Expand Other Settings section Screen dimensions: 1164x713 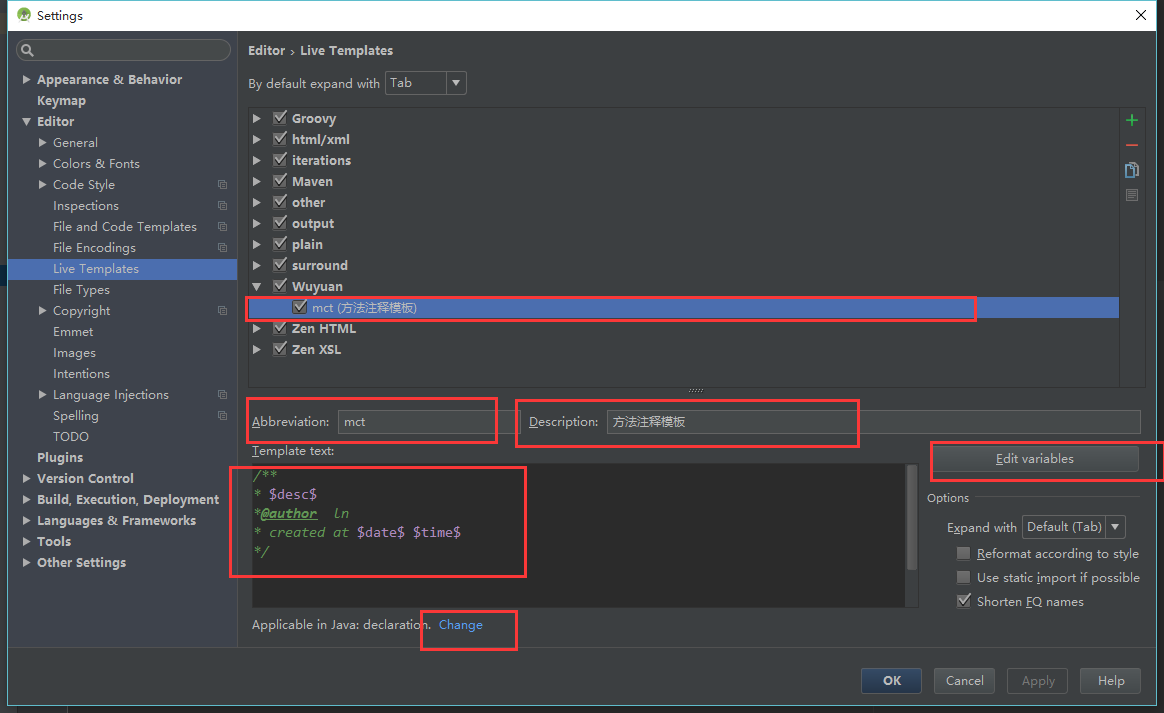click(27, 563)
